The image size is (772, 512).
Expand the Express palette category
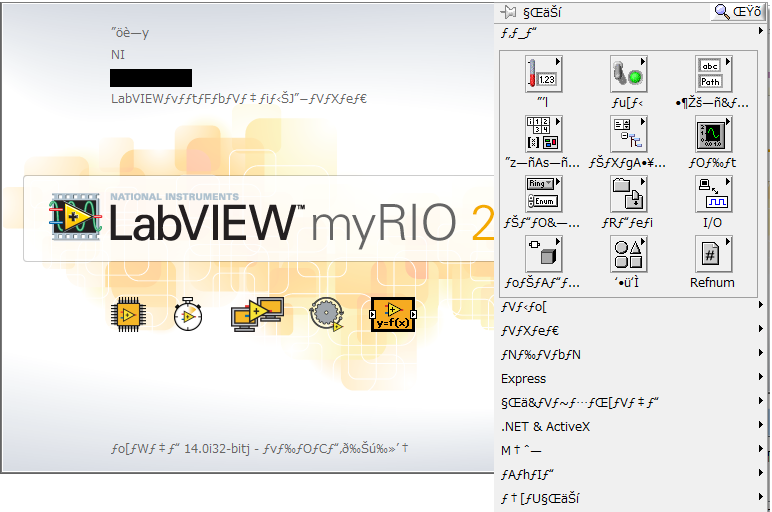(x=632, y=379)
